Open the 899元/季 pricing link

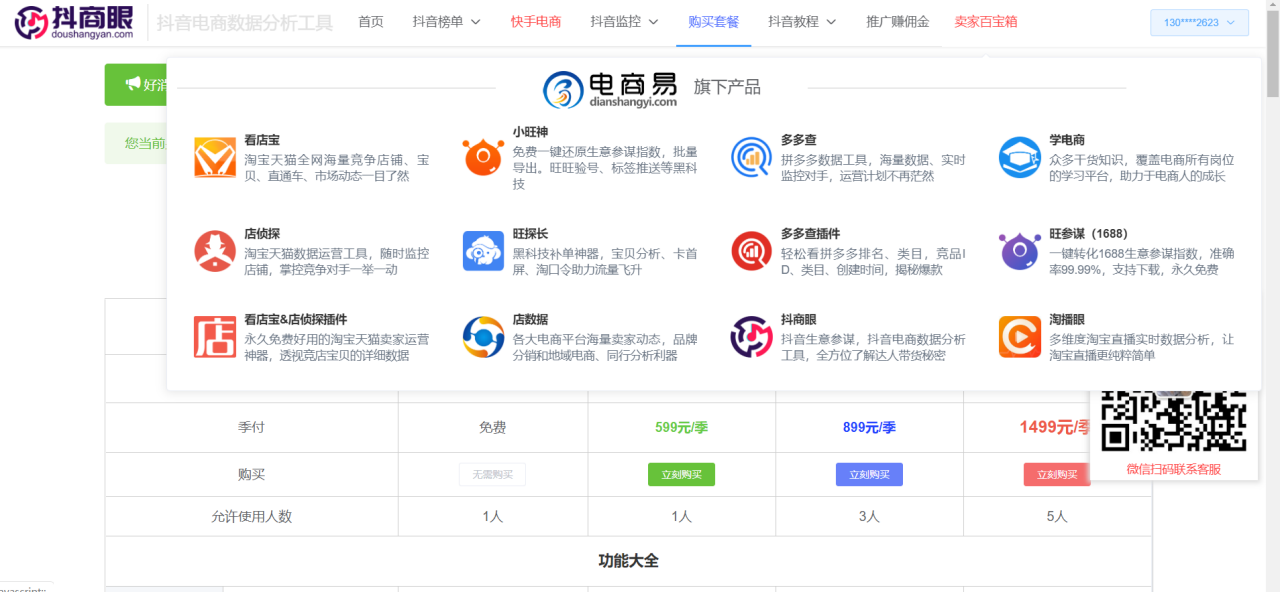pos(869,427)
